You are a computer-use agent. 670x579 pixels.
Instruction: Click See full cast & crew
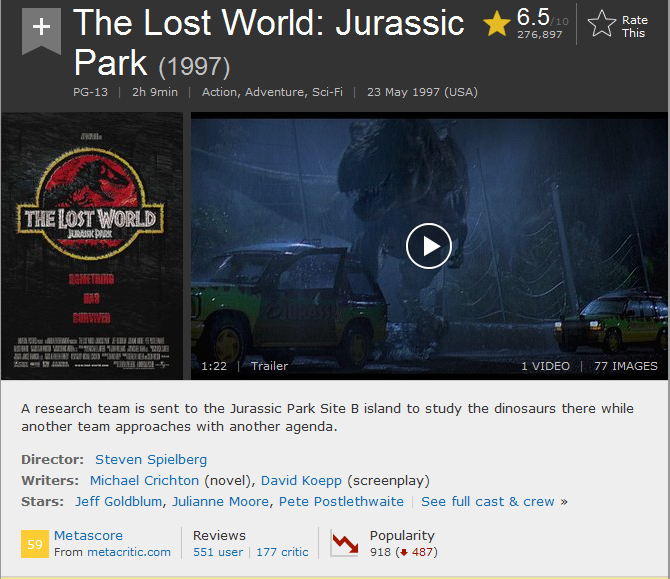pos(488,501)
